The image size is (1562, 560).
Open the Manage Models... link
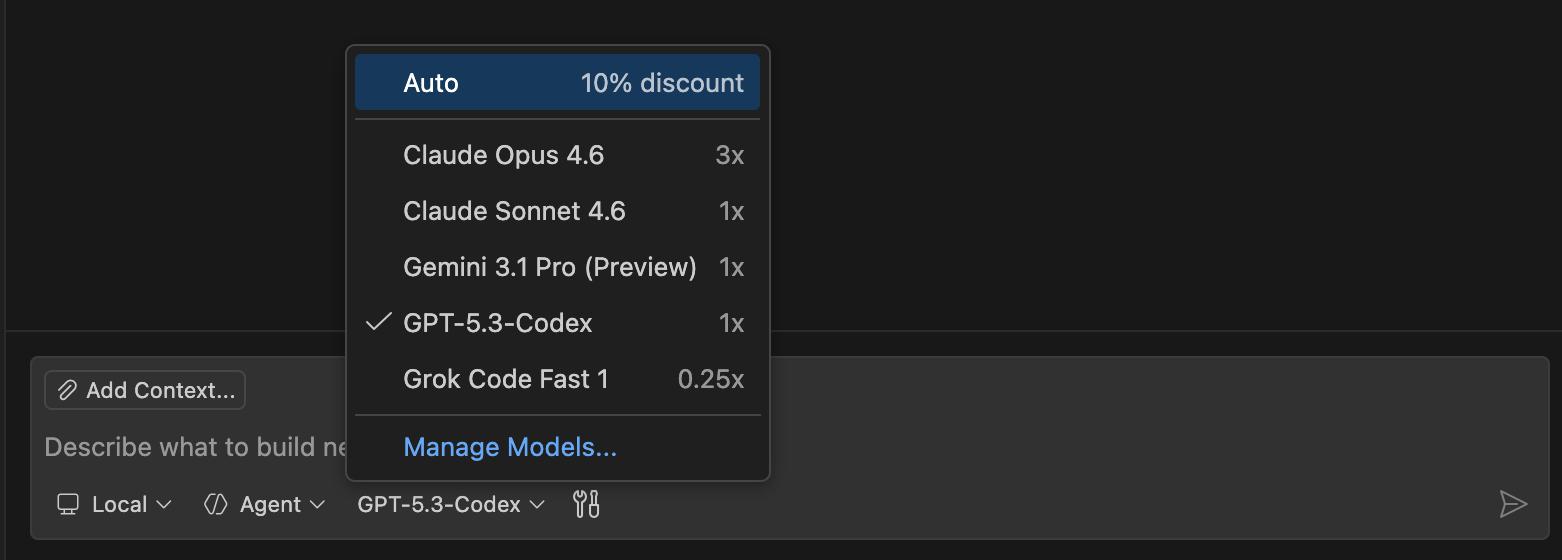pos(510,447)
